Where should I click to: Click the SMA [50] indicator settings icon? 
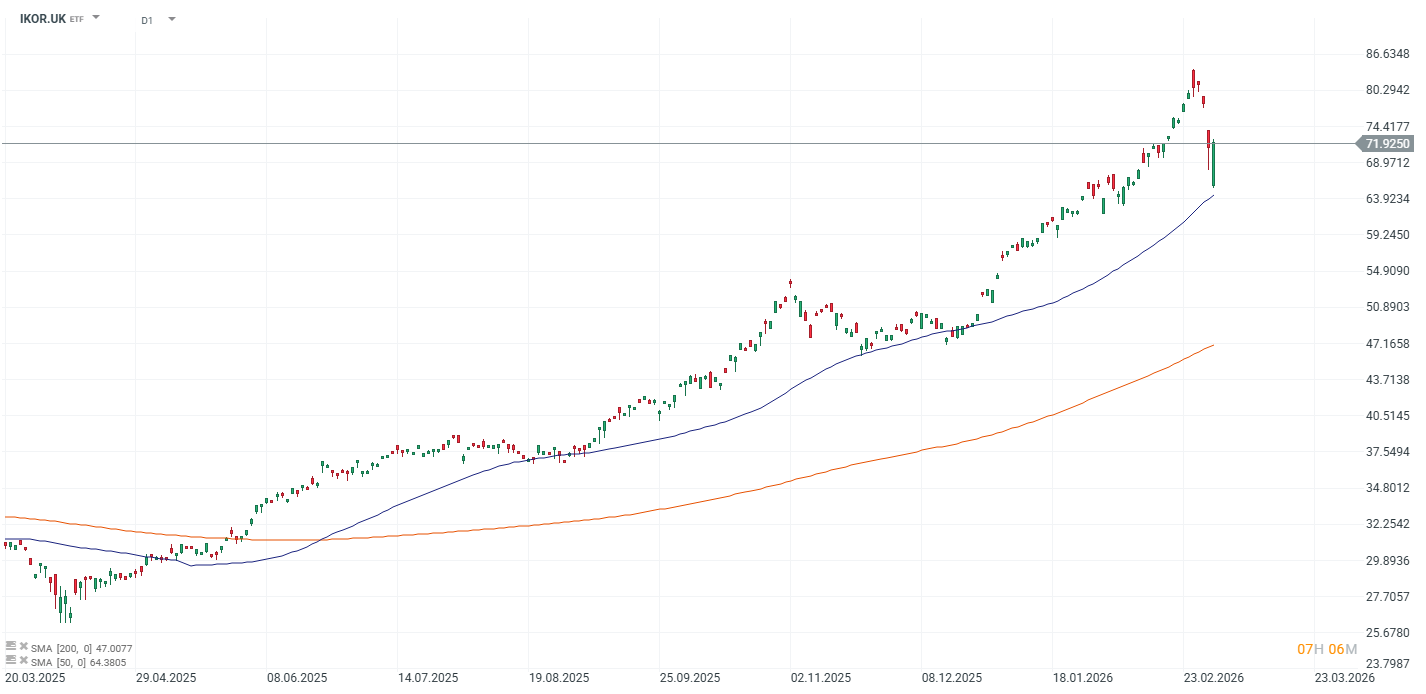[11, 660]
